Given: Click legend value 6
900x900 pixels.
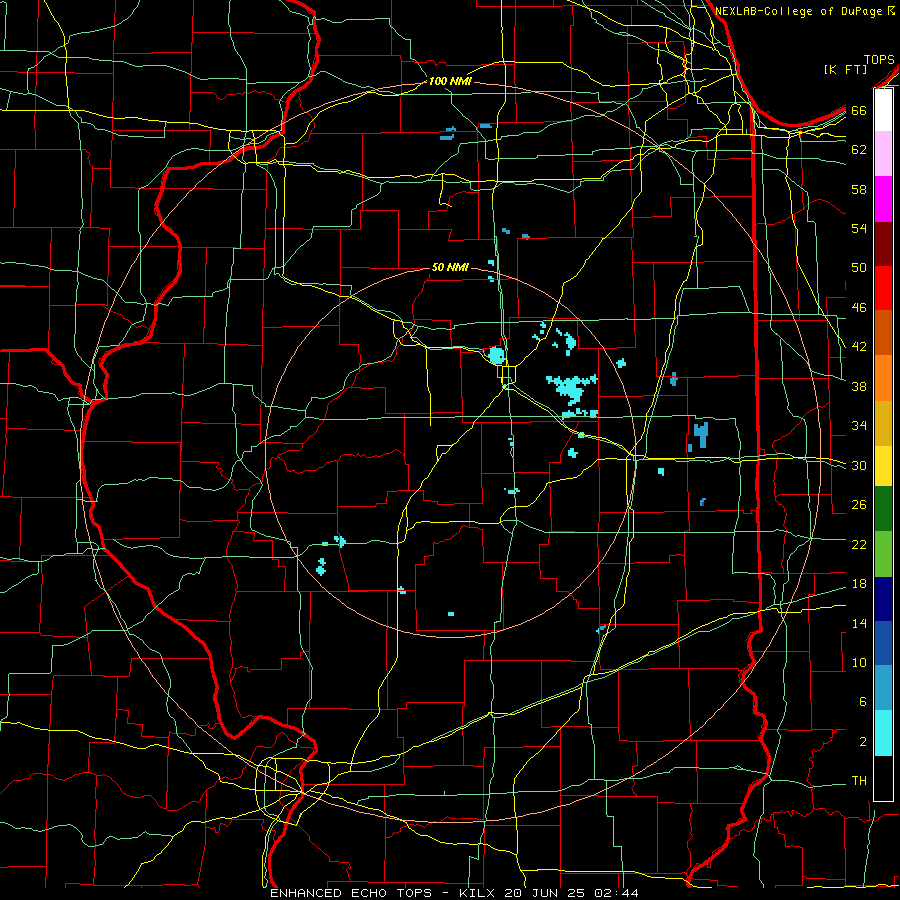Looking at the screenshot, I should (x=862, y=702).
